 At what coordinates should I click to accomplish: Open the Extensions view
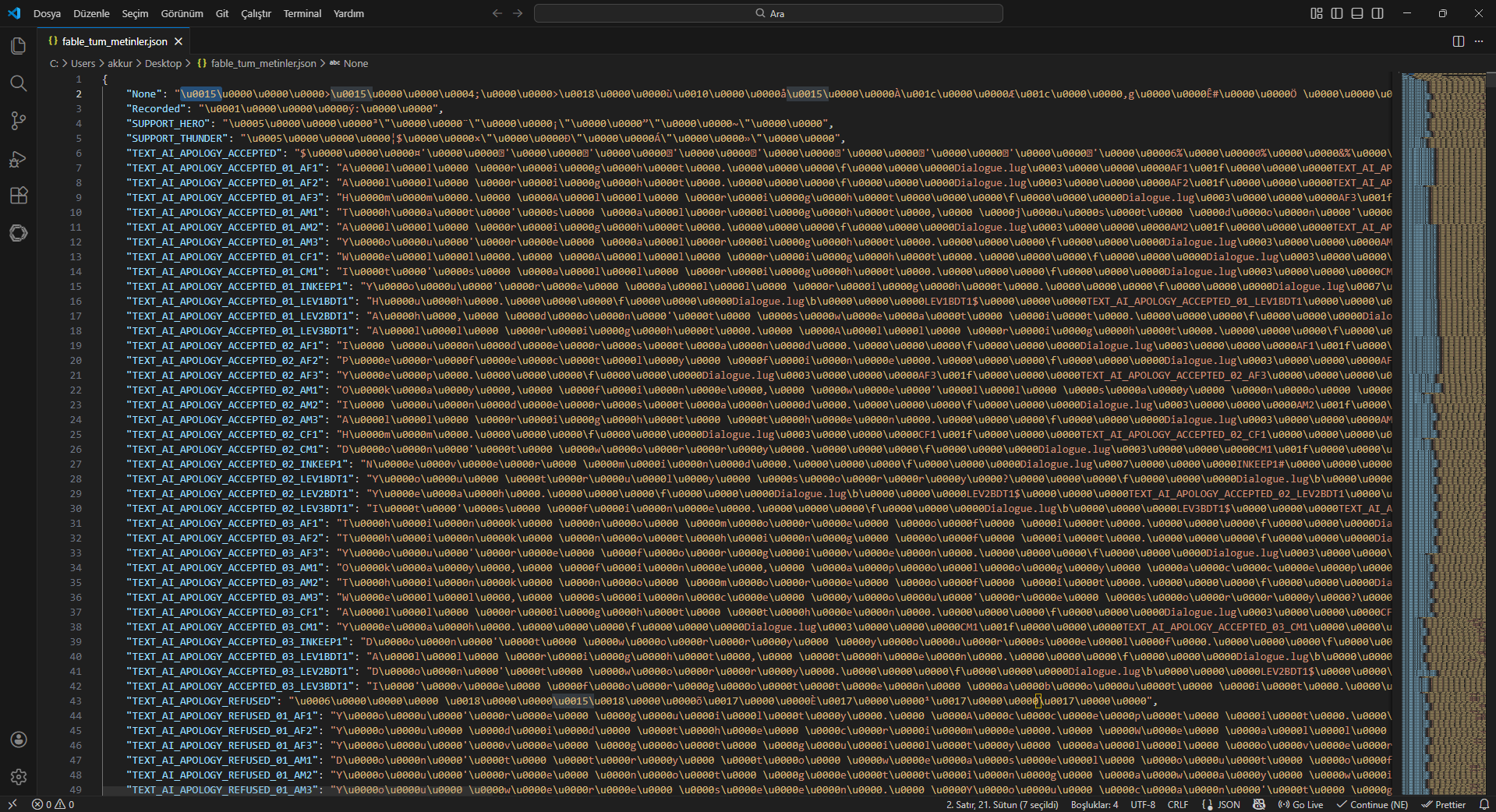click(x=19, y=196)
